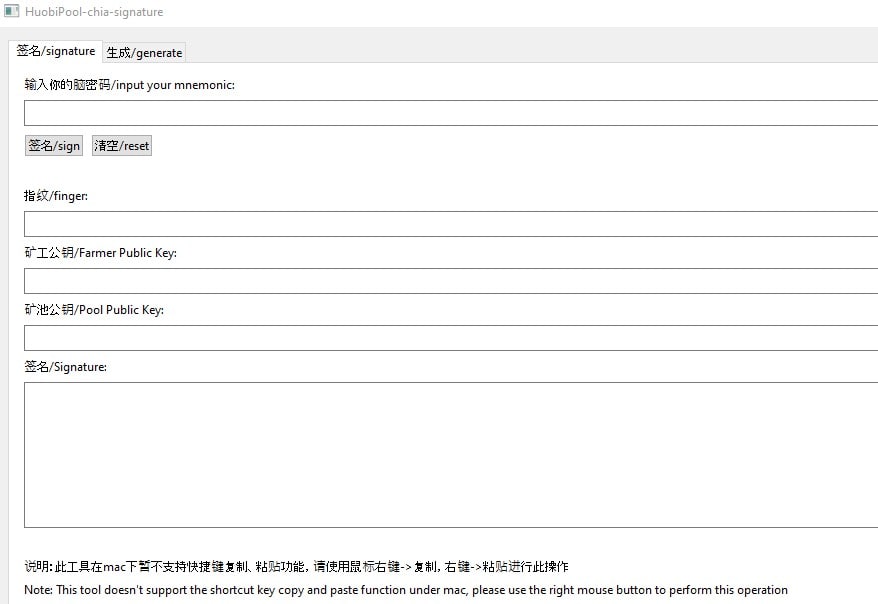The width and height of the screenshot is (878, 604).
Task: Click inside the Signature output text area
Action: (451, 455)
